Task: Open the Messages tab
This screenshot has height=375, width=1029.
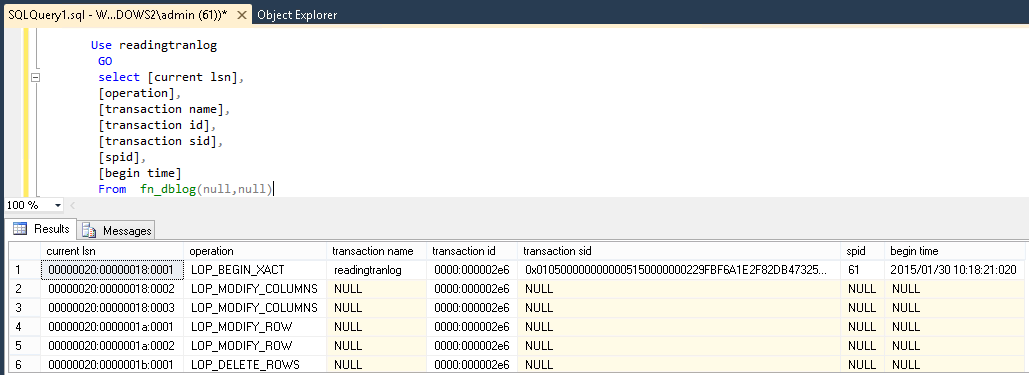Action: point(116,231)
